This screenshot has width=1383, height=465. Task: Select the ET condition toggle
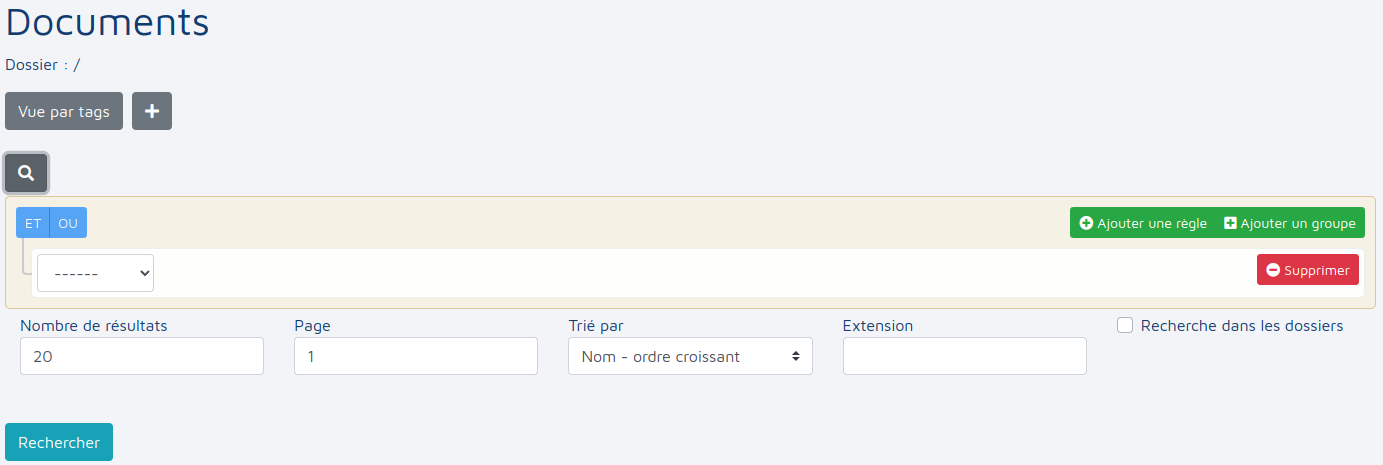point(33,223)
